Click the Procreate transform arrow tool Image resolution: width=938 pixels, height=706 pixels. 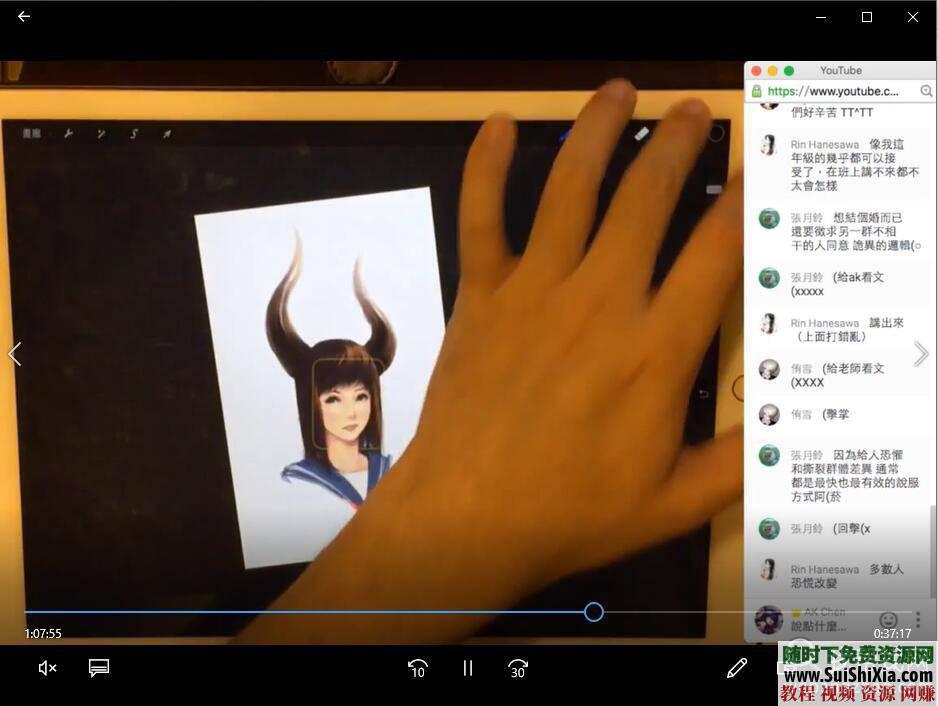(167, 133)
